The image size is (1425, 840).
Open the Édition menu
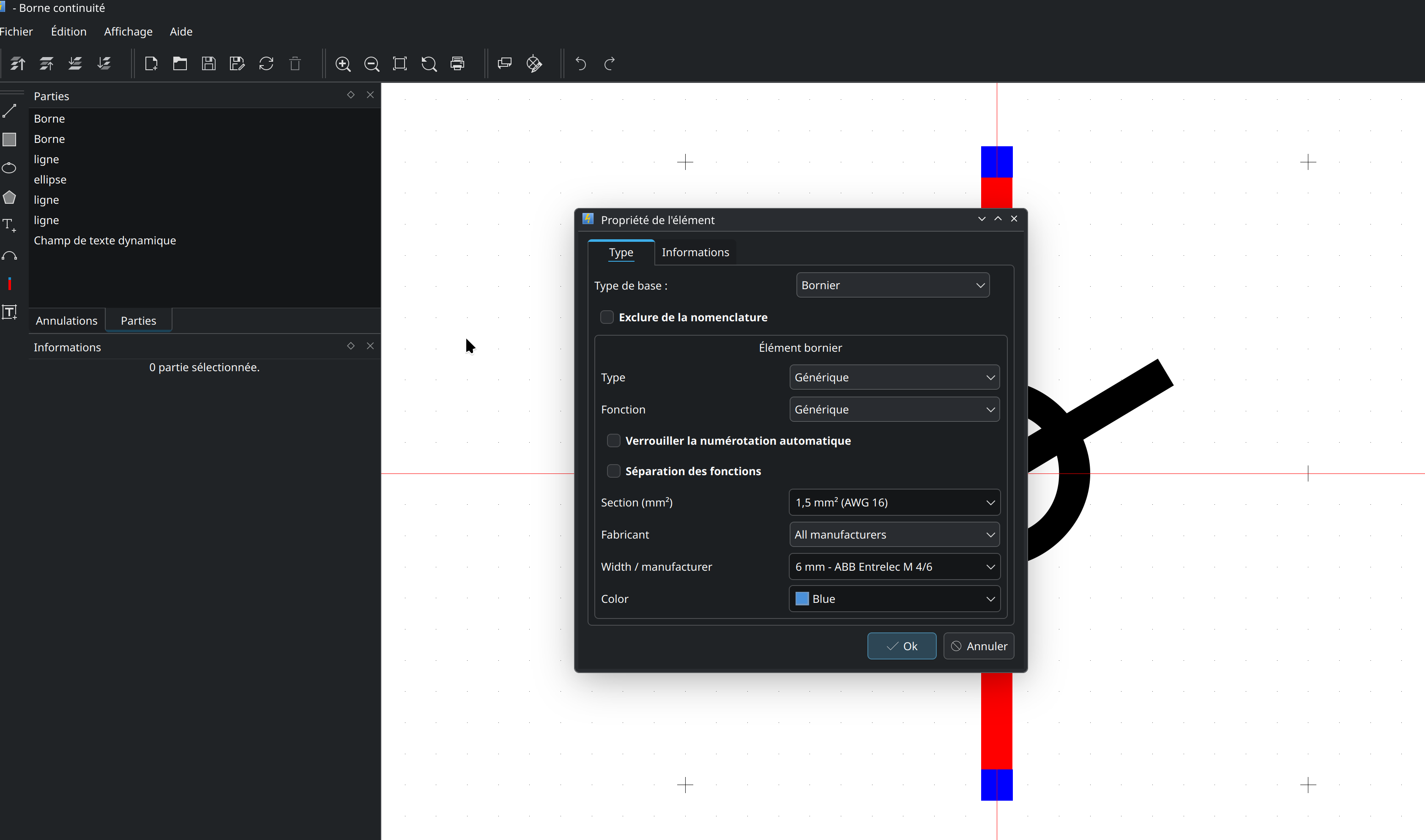[x=68, y=32]
